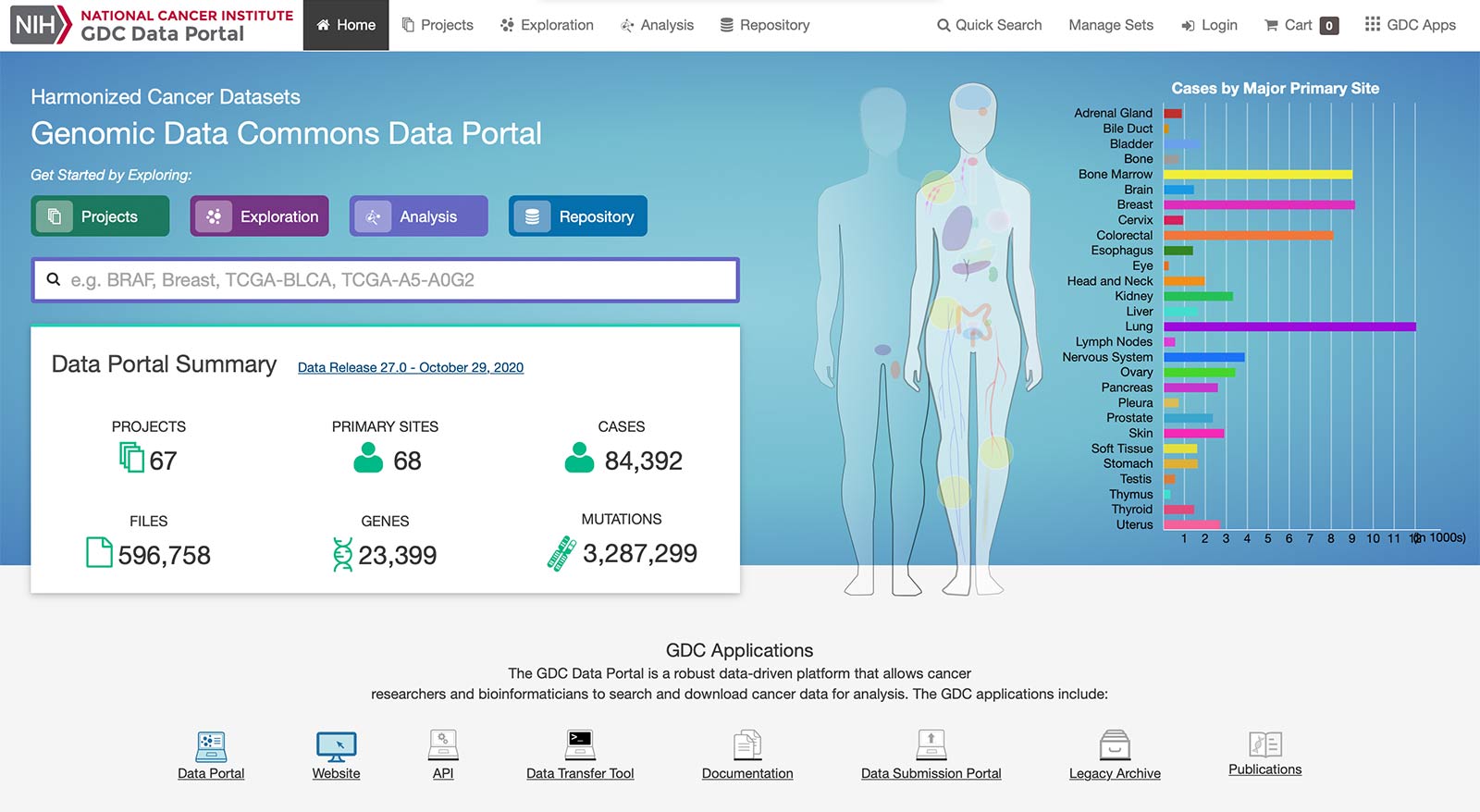Click the 23,399 genes count
The width and height of the screenshot is (1480, 812).
pyautogui.click(x=398, y=555)
